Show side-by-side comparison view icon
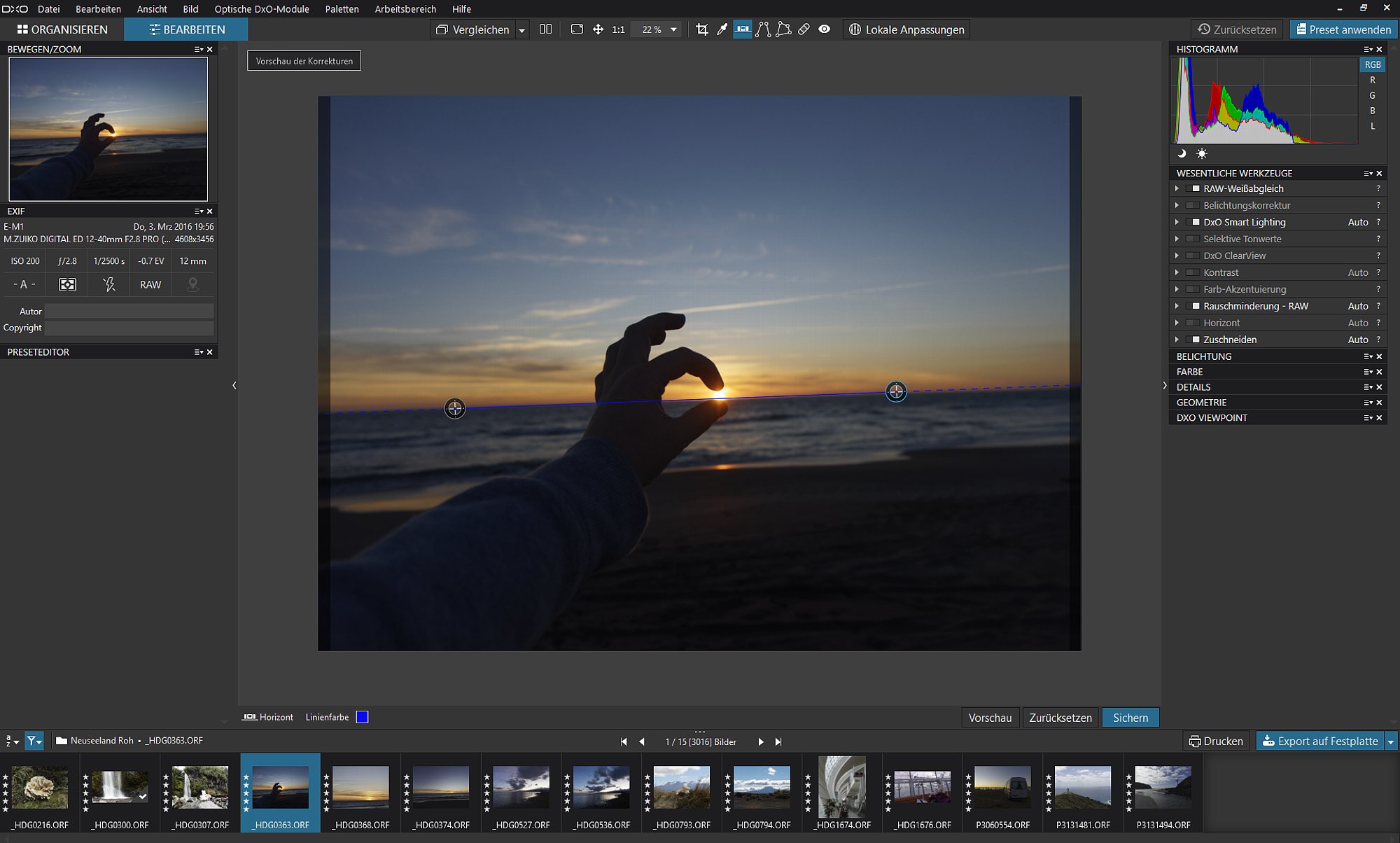This screenshot has height=843, width=1400. click(x=545, y=29)
